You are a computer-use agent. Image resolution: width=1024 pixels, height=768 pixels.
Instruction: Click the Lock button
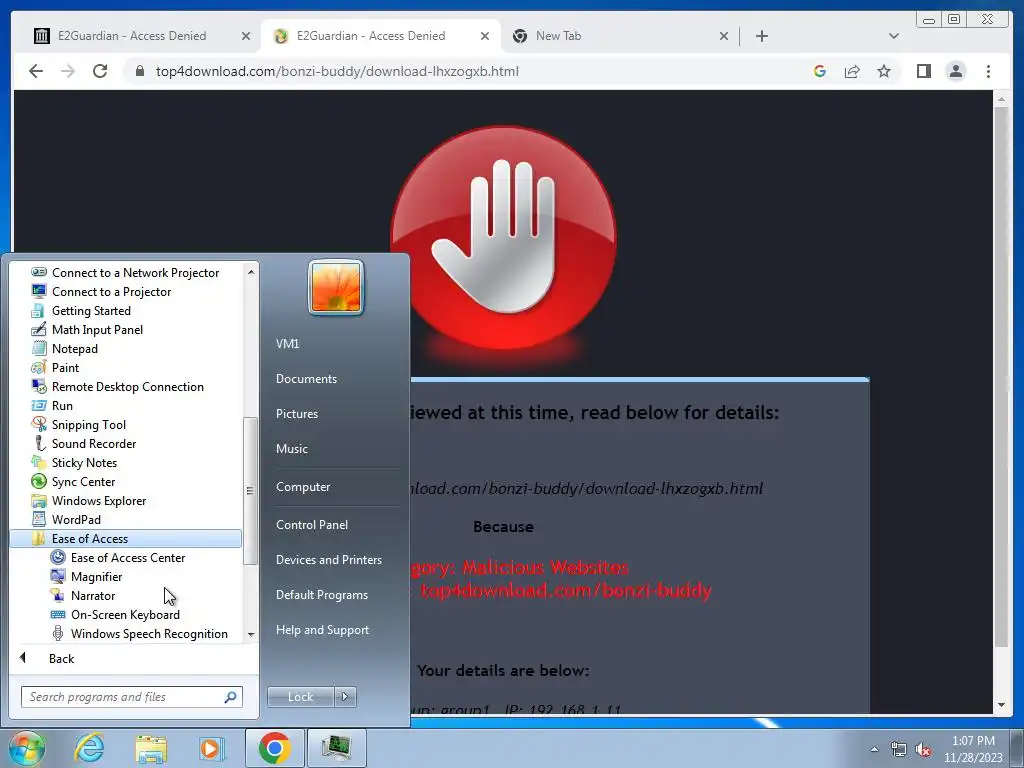(300, 697)
